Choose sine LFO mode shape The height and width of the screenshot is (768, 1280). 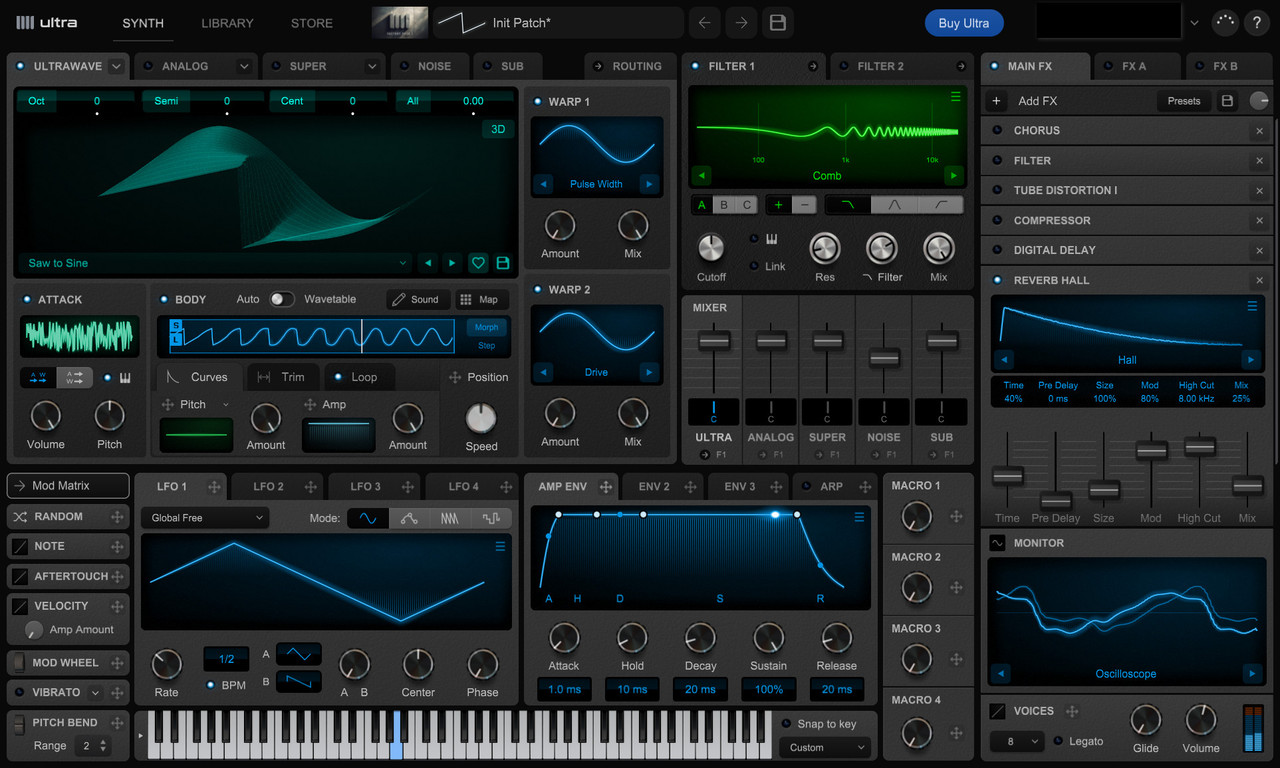[x=368, y=518]
